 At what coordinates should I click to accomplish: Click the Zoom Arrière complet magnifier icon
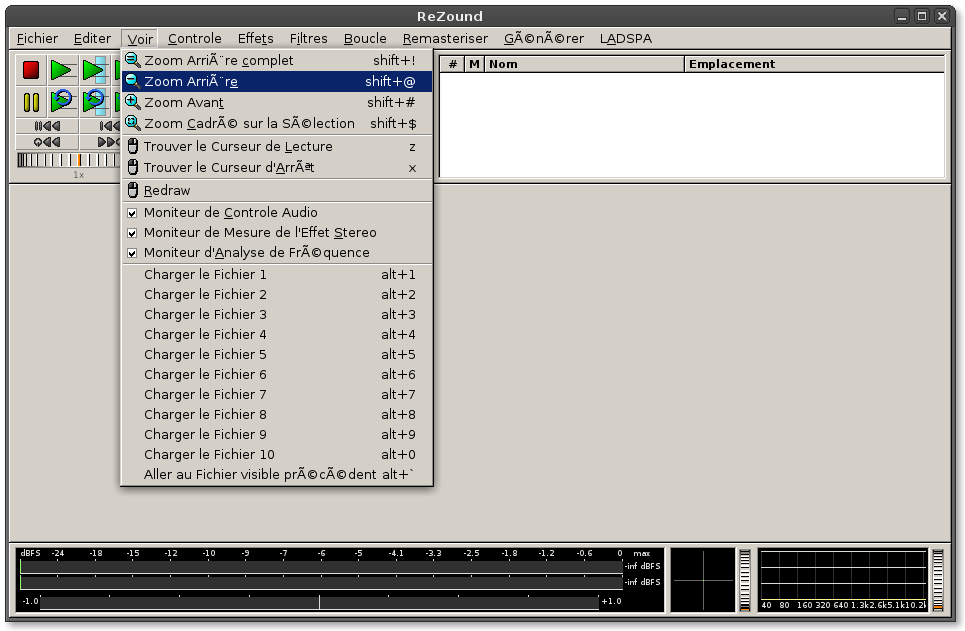coord(132,60)
